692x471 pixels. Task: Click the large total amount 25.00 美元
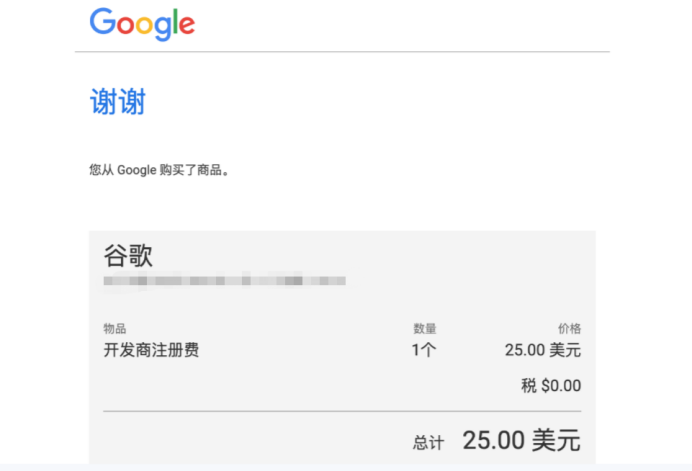pos(521,440)
